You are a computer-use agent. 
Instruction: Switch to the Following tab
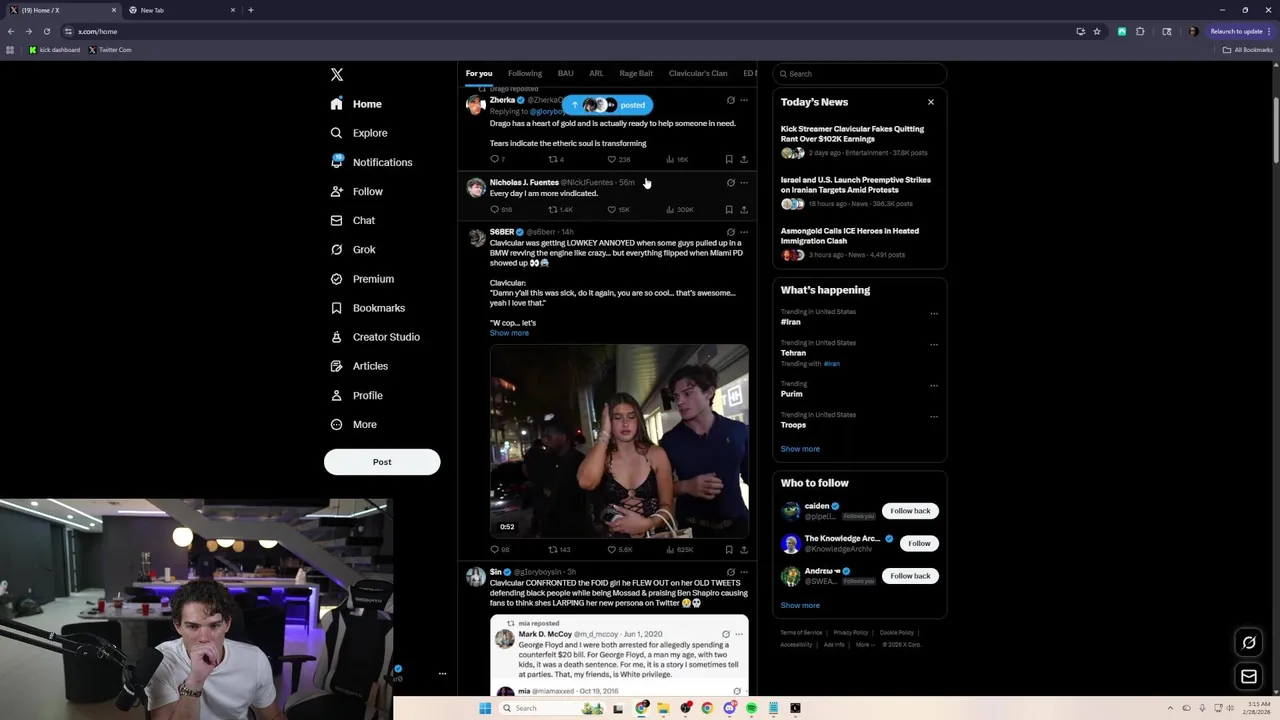tap(524, 73)
